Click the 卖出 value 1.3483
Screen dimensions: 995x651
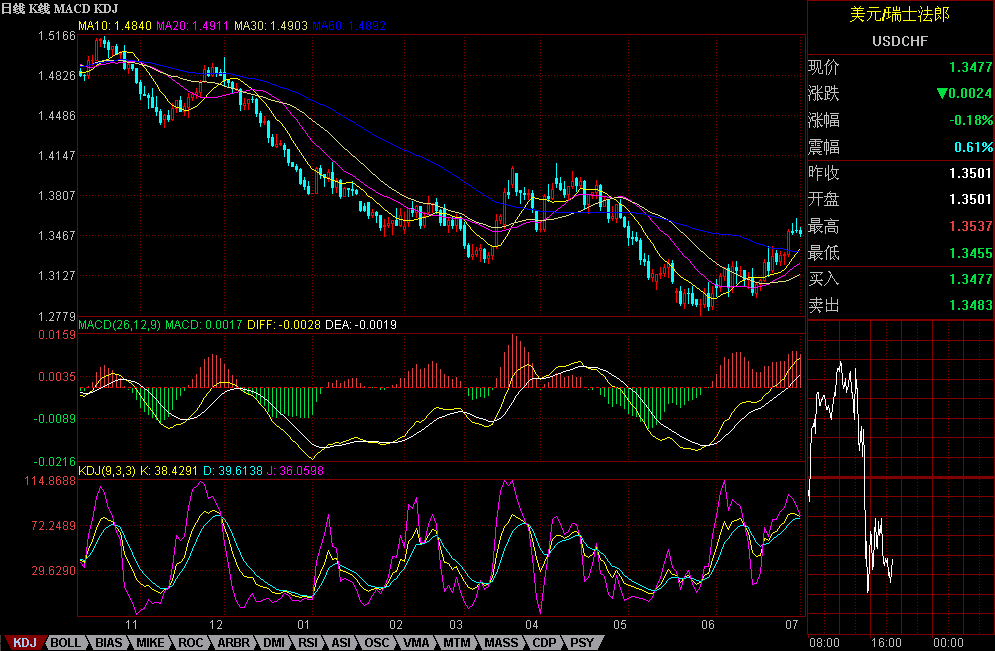[x=970, y=305]
